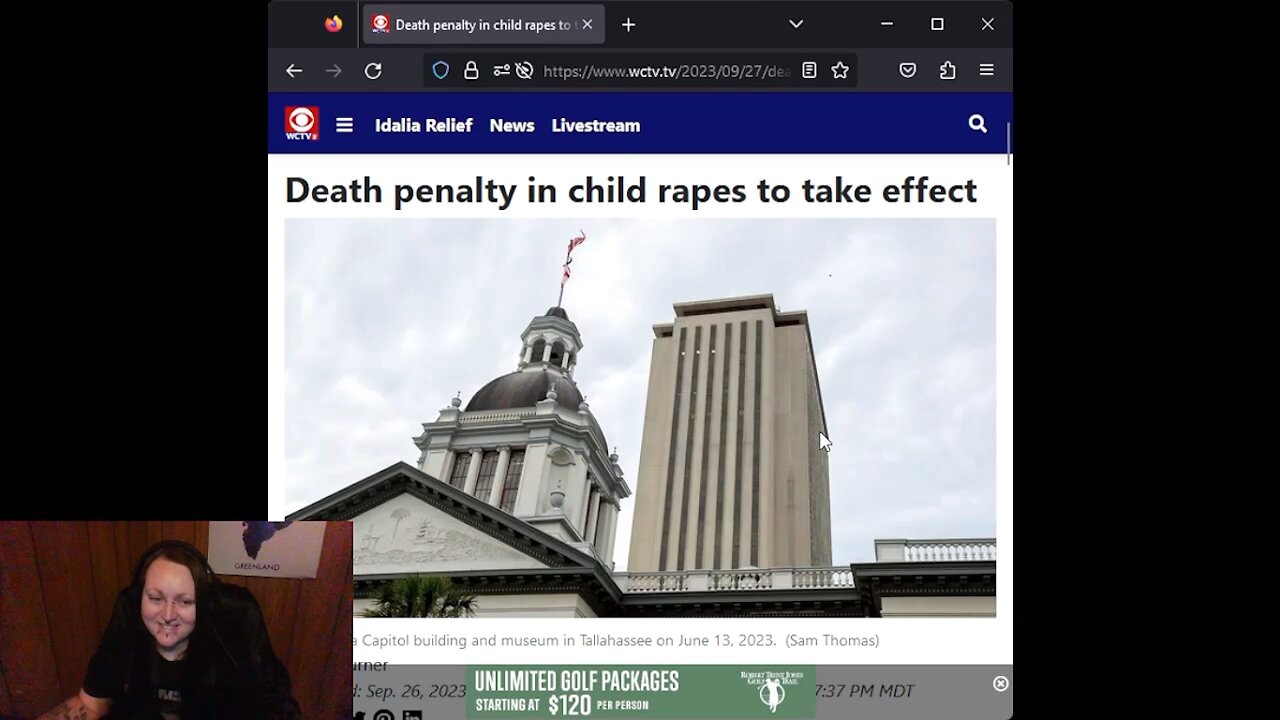Click the wctv.tv URL address field
Image resolution: width=1280 pixels, height=720 pixels.
[666, 71]
